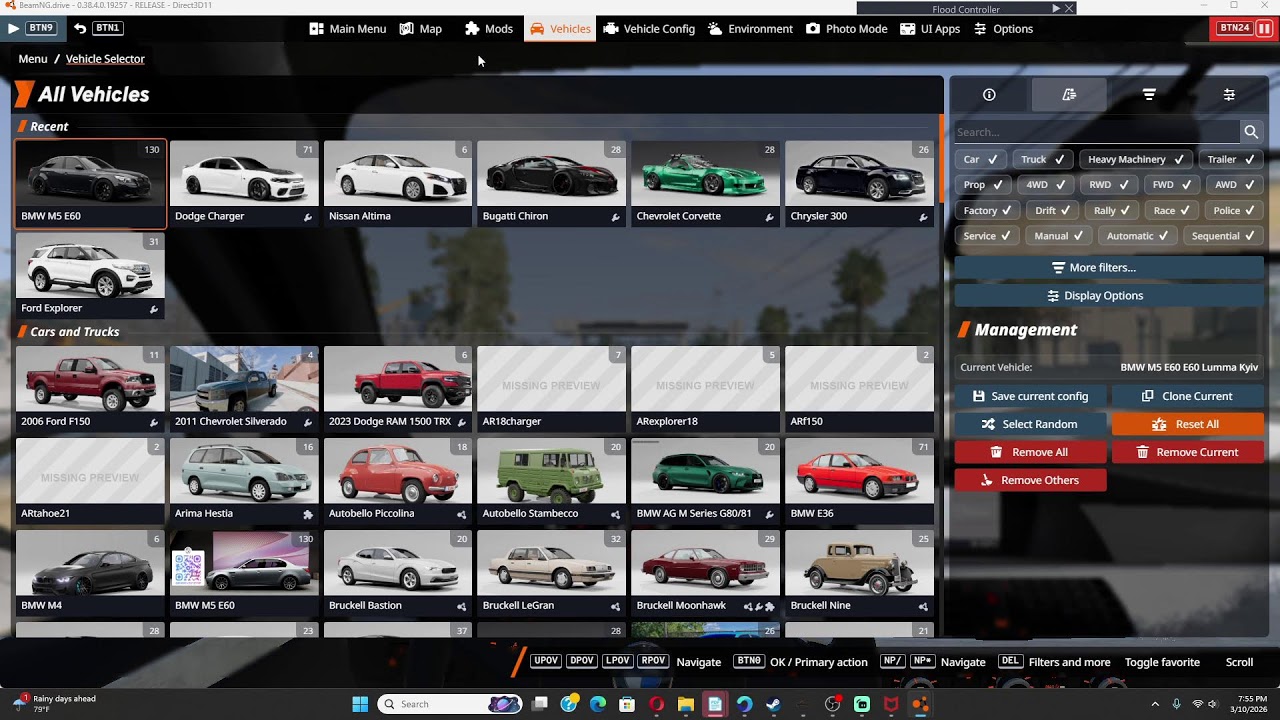Toggle the Drift filter
This screenshot has width=1280, height=720.
coord(1054,211)
